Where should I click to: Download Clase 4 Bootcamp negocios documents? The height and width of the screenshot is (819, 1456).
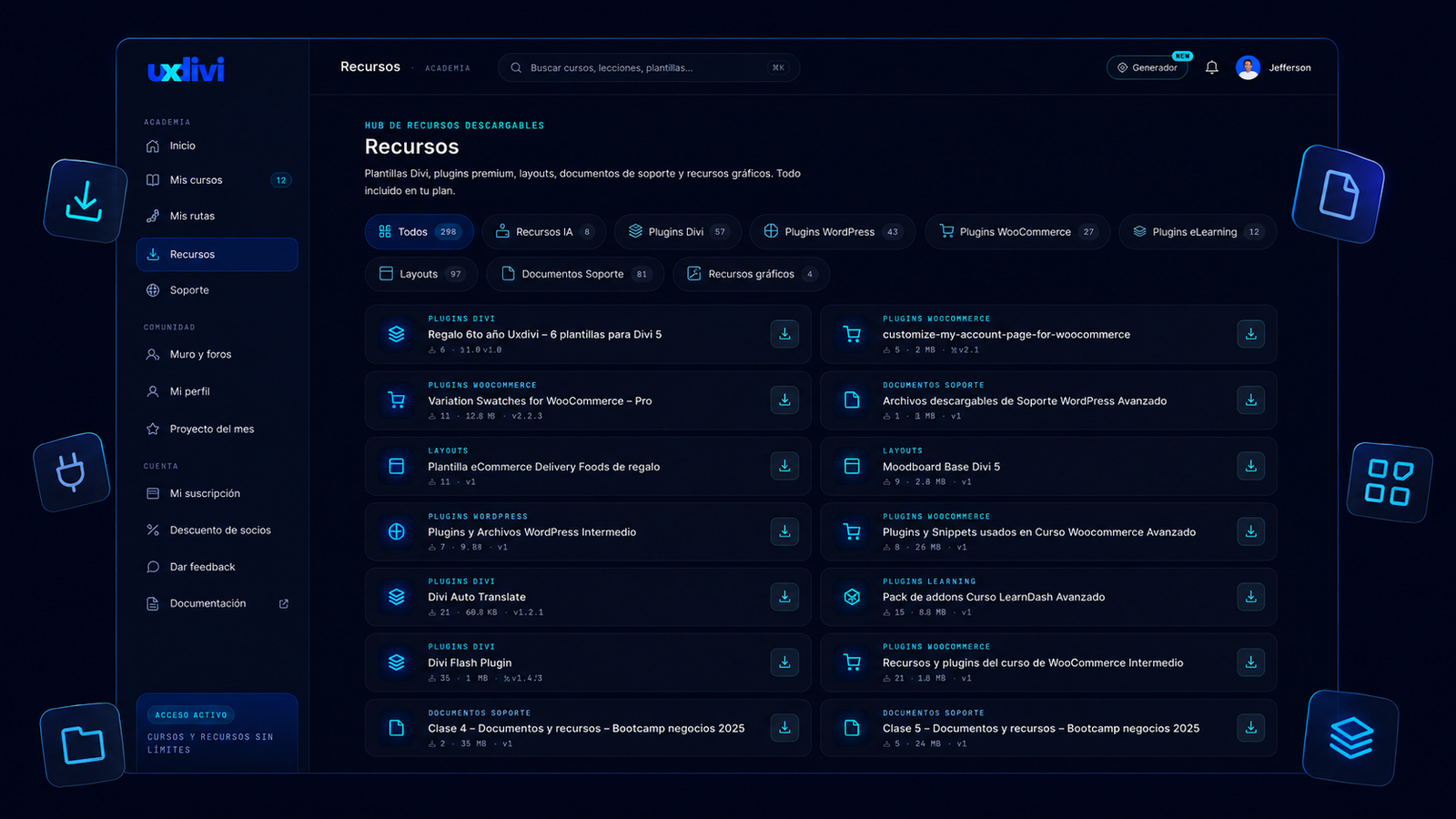[784, 727]
